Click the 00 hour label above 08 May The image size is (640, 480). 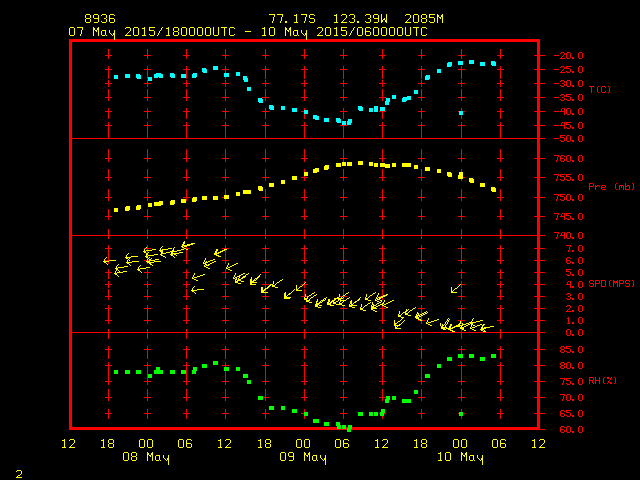pyautogui.click(x=146, y=444)
